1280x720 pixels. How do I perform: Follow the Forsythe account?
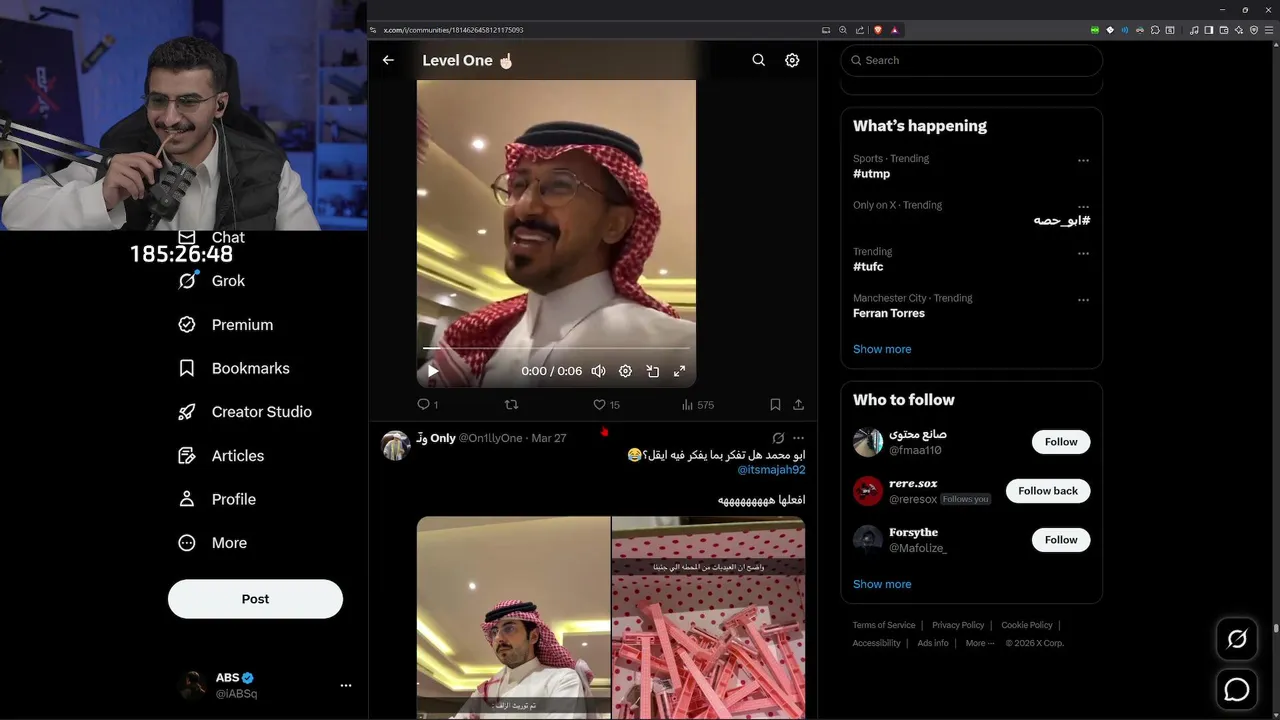coord(1061,540)
